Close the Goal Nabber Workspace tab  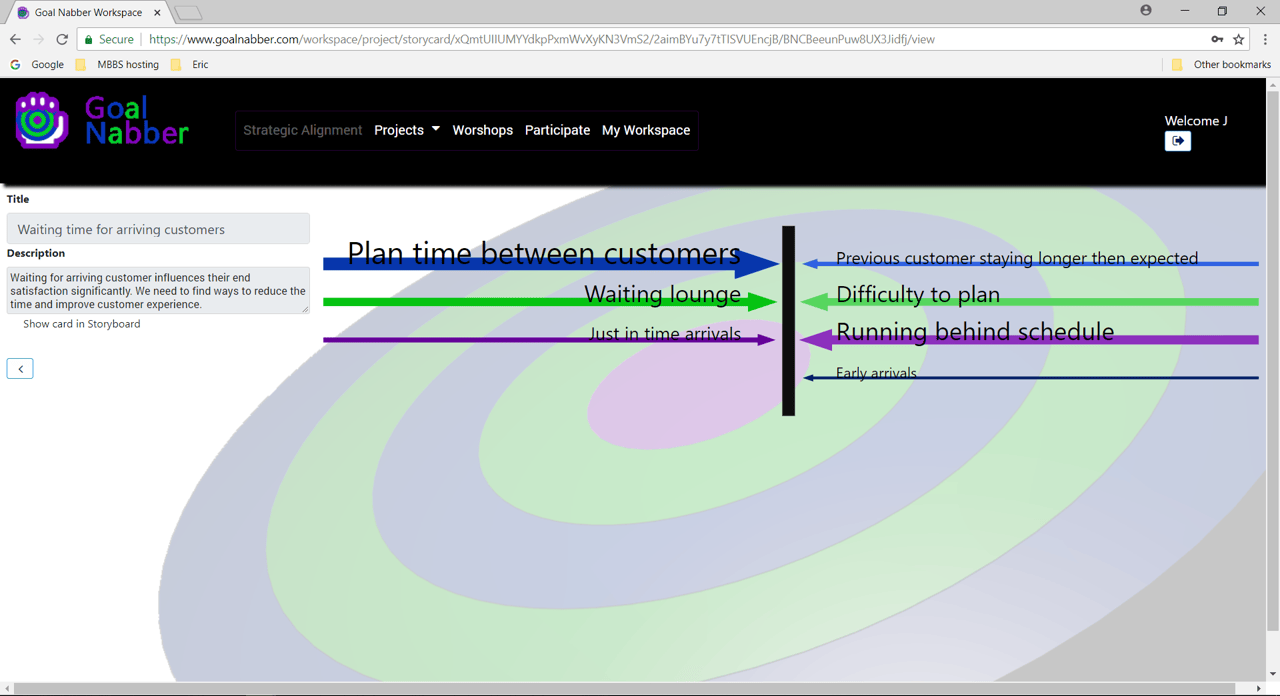(158, 13)
